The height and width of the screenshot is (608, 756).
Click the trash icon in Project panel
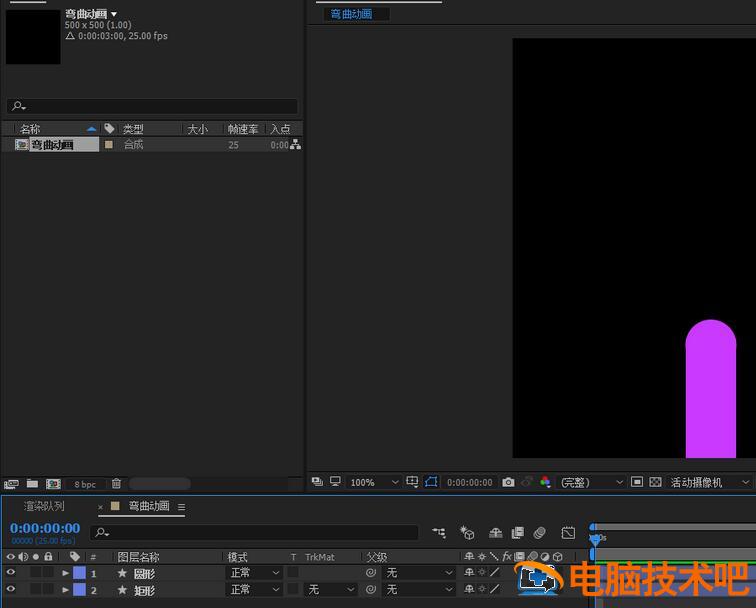116,484
